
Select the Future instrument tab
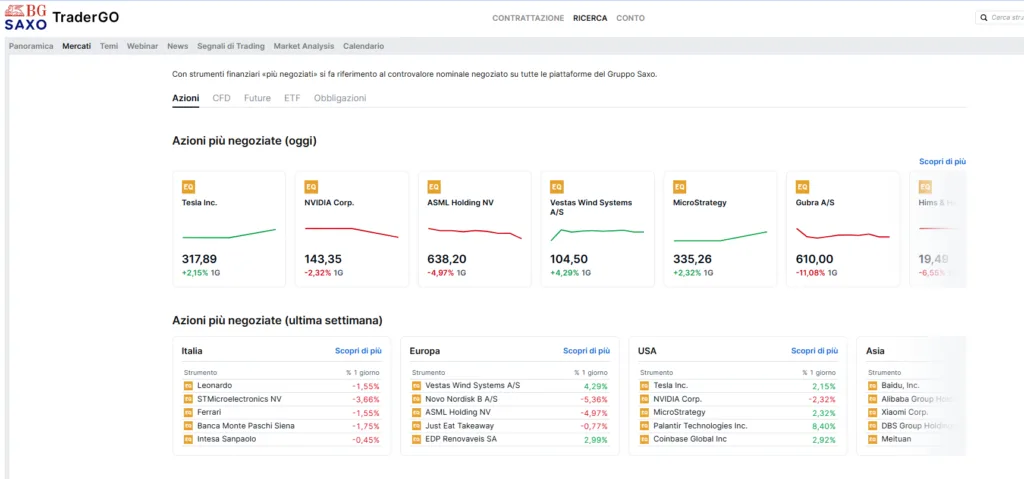pos(257,98)
